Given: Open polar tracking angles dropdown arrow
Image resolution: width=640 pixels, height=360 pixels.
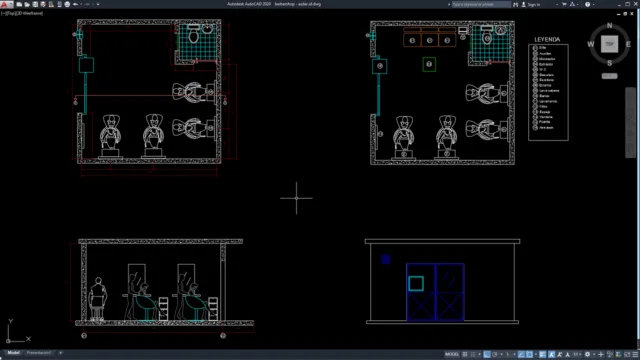Looking at the screenshot, I should 501,355.
